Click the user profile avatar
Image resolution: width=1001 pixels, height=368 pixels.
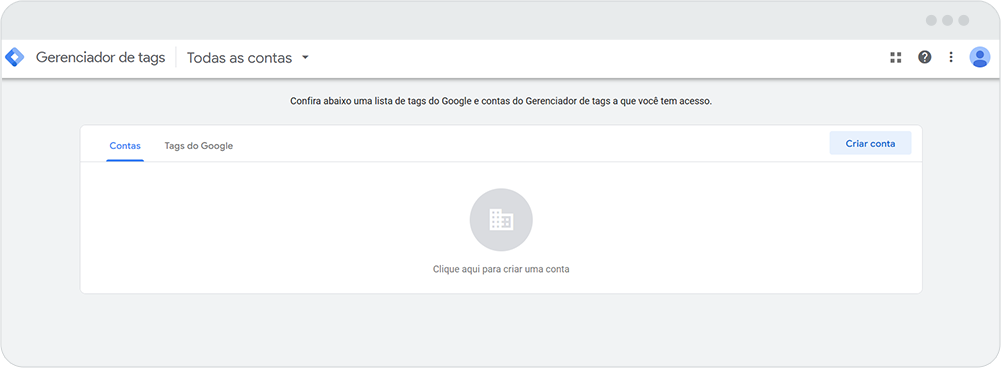[979, 58]
